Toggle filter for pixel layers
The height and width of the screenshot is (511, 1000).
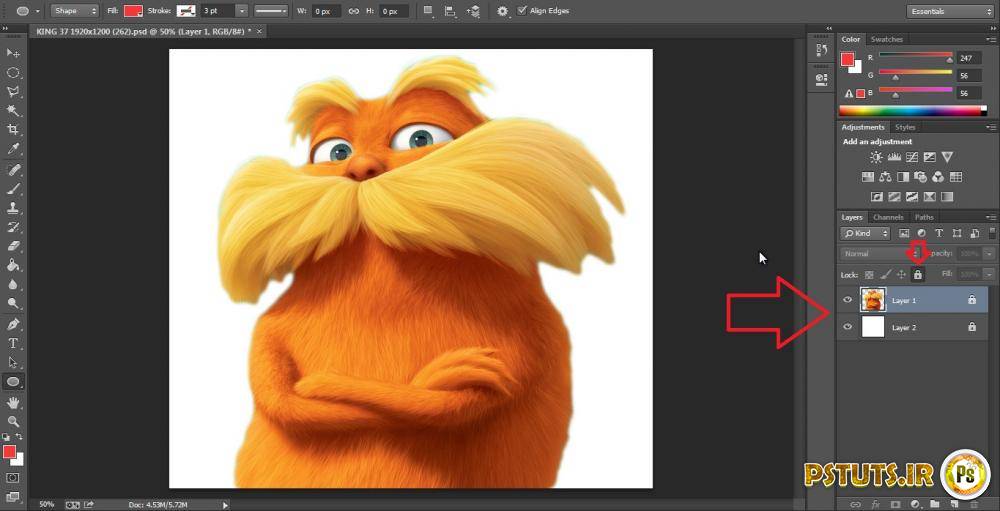[904, 233]
